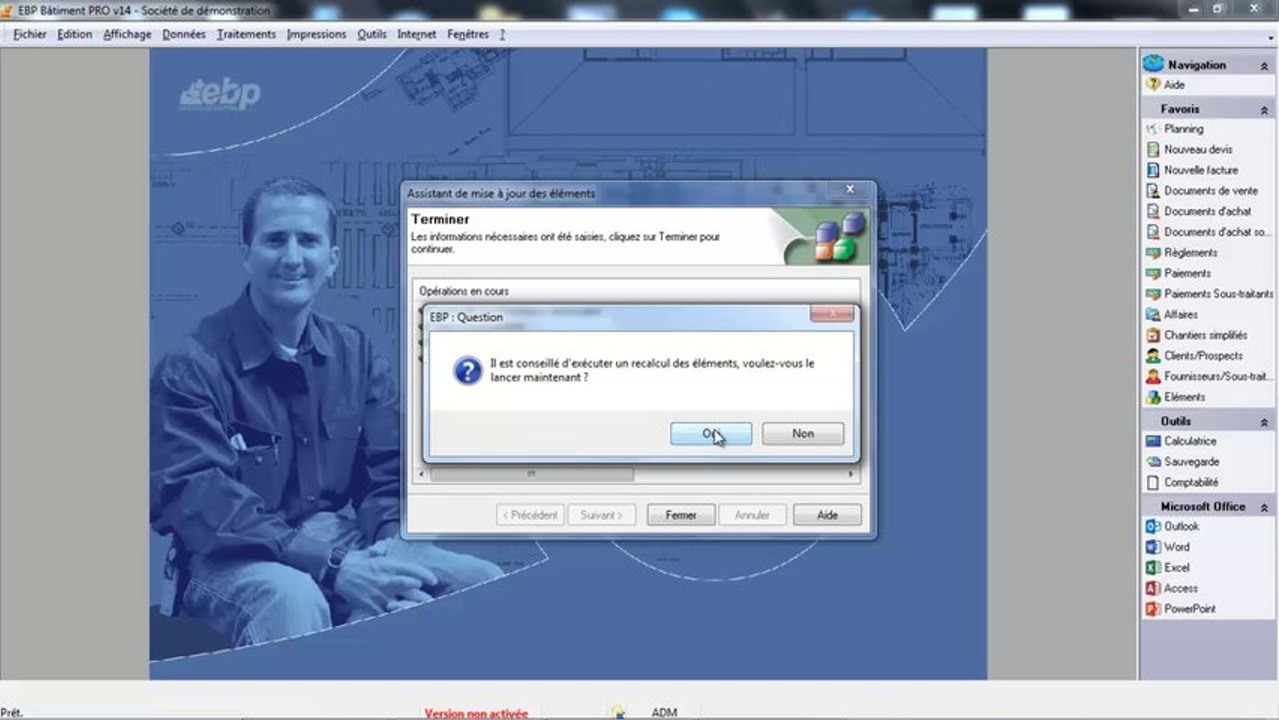The height and width of the screenshot is (720, 1279).
Task: Click the Aide help icon in Navigation
Action: [x=1153, y=85]
